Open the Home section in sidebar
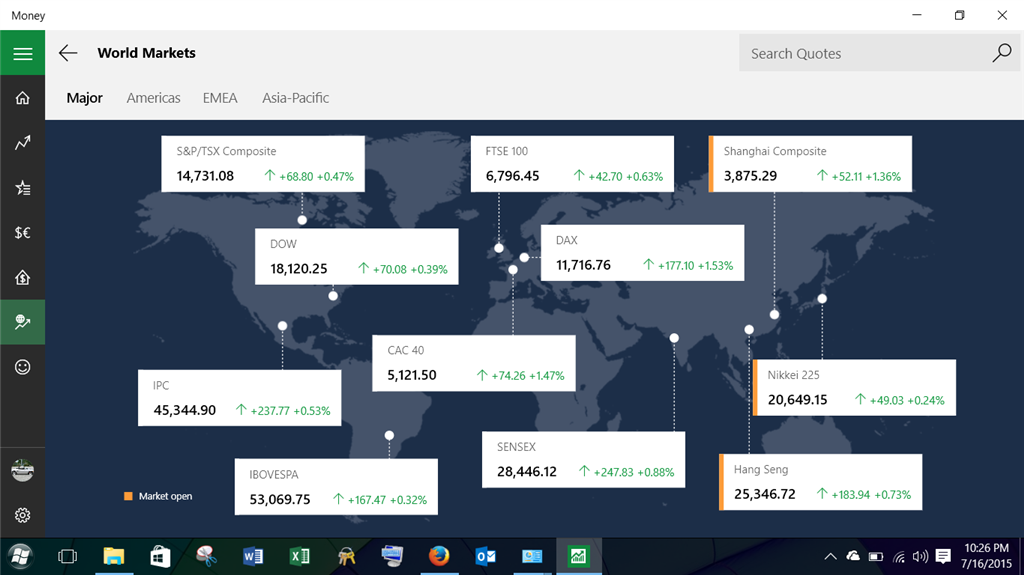 (22, 98)
